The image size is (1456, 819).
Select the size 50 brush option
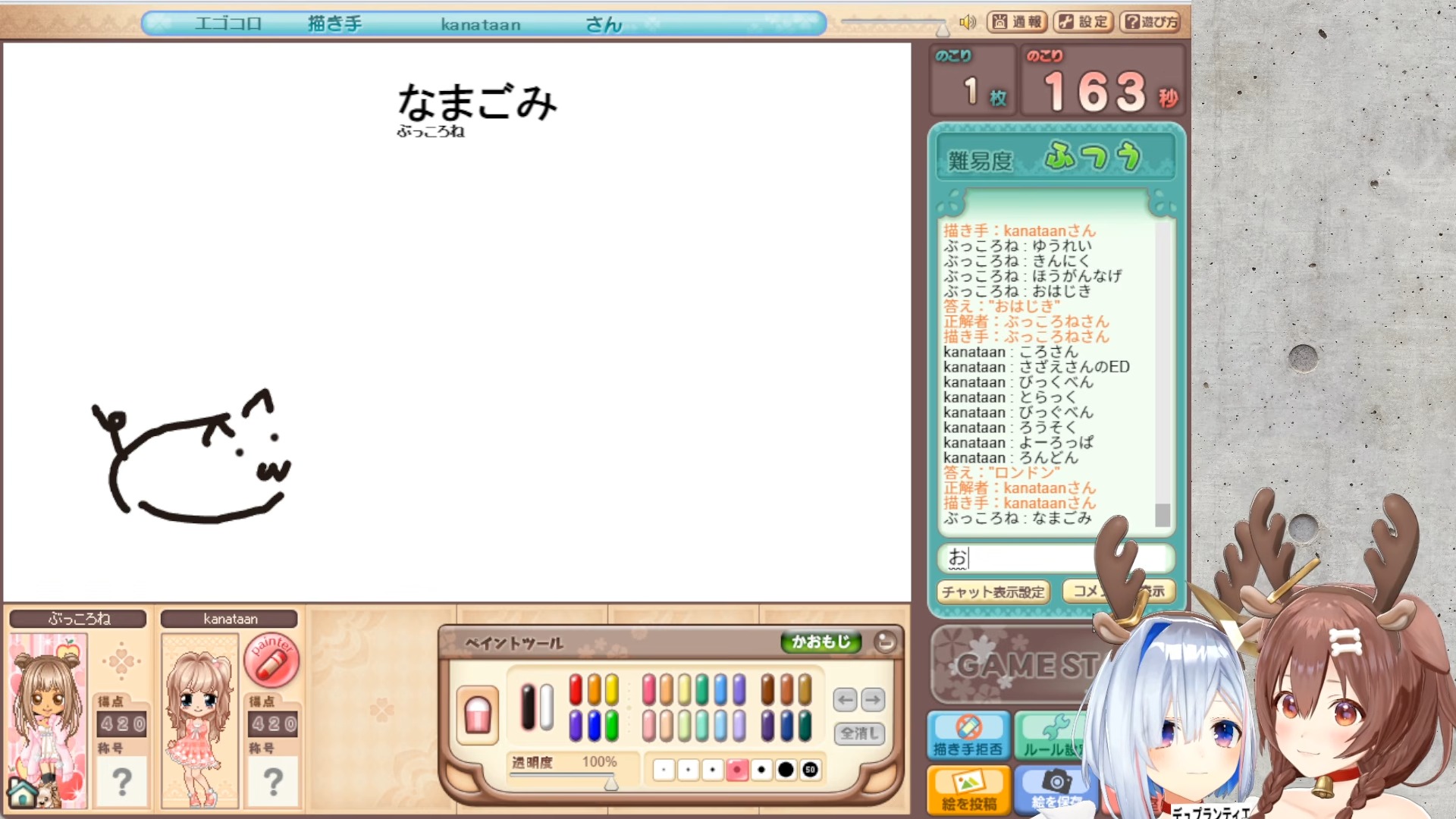(x=810, y=770)
